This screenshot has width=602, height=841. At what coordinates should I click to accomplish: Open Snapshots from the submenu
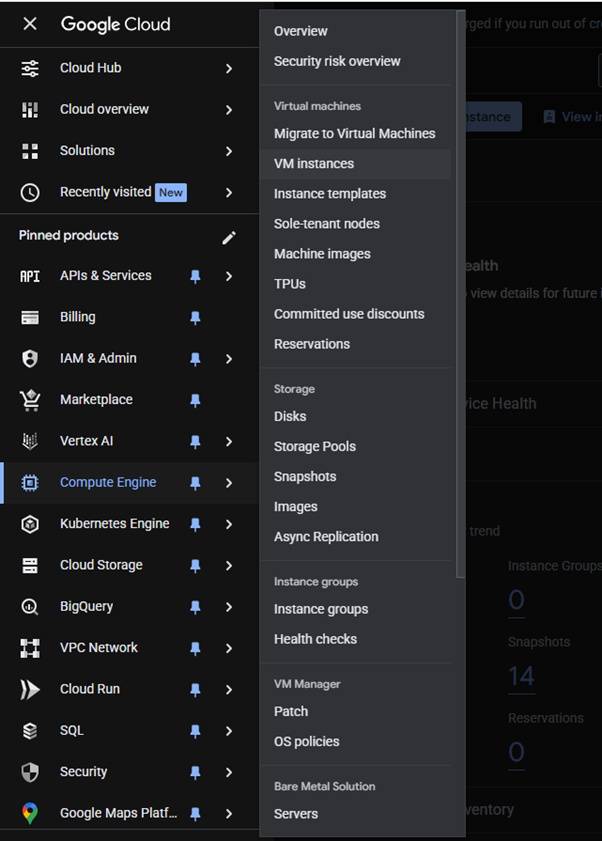tap(355, 476)
